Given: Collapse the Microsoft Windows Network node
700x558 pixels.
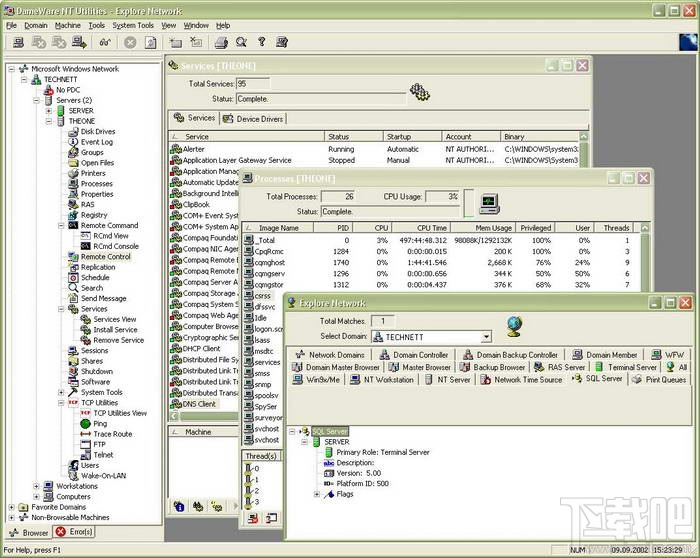Looking at the screenshot, I should [x=12, y=69].
